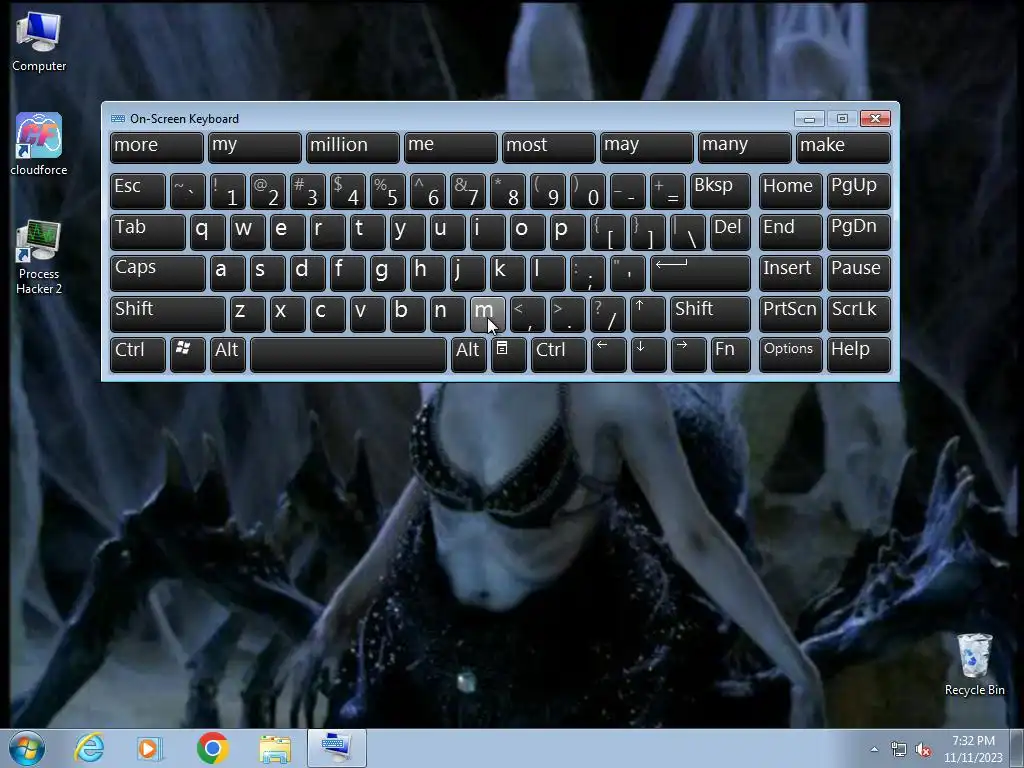
Task: Open the cloudforce desktop shortcut
Action: [39, 144]
